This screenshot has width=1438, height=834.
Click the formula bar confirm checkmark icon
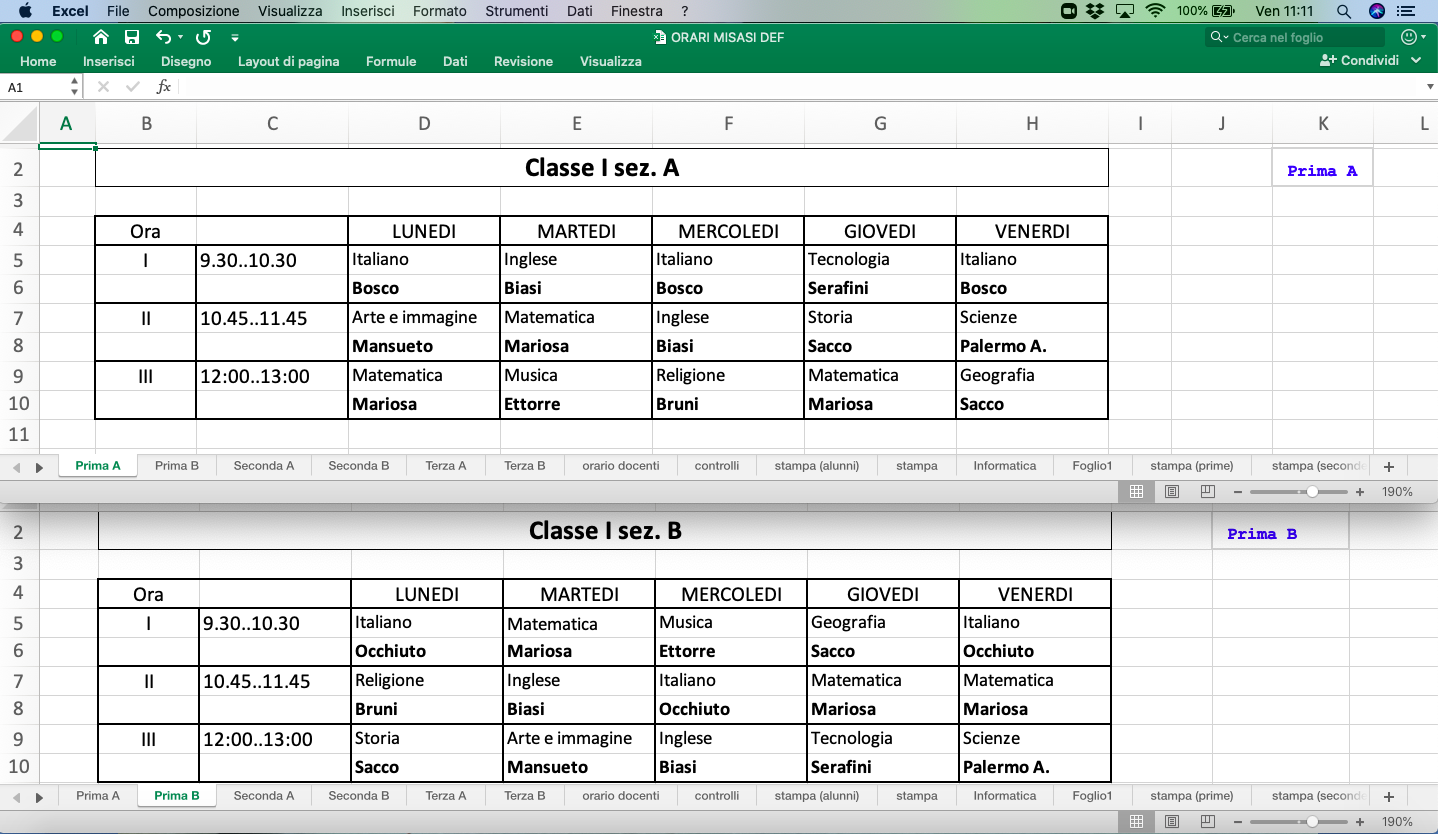coord(133,87)
